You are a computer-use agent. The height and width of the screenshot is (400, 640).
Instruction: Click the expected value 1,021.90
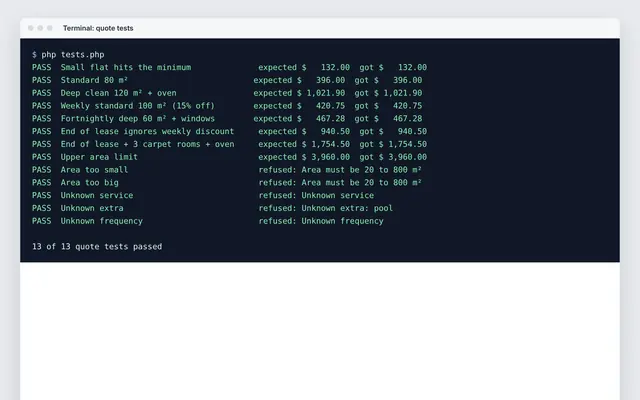pos(325,93)
